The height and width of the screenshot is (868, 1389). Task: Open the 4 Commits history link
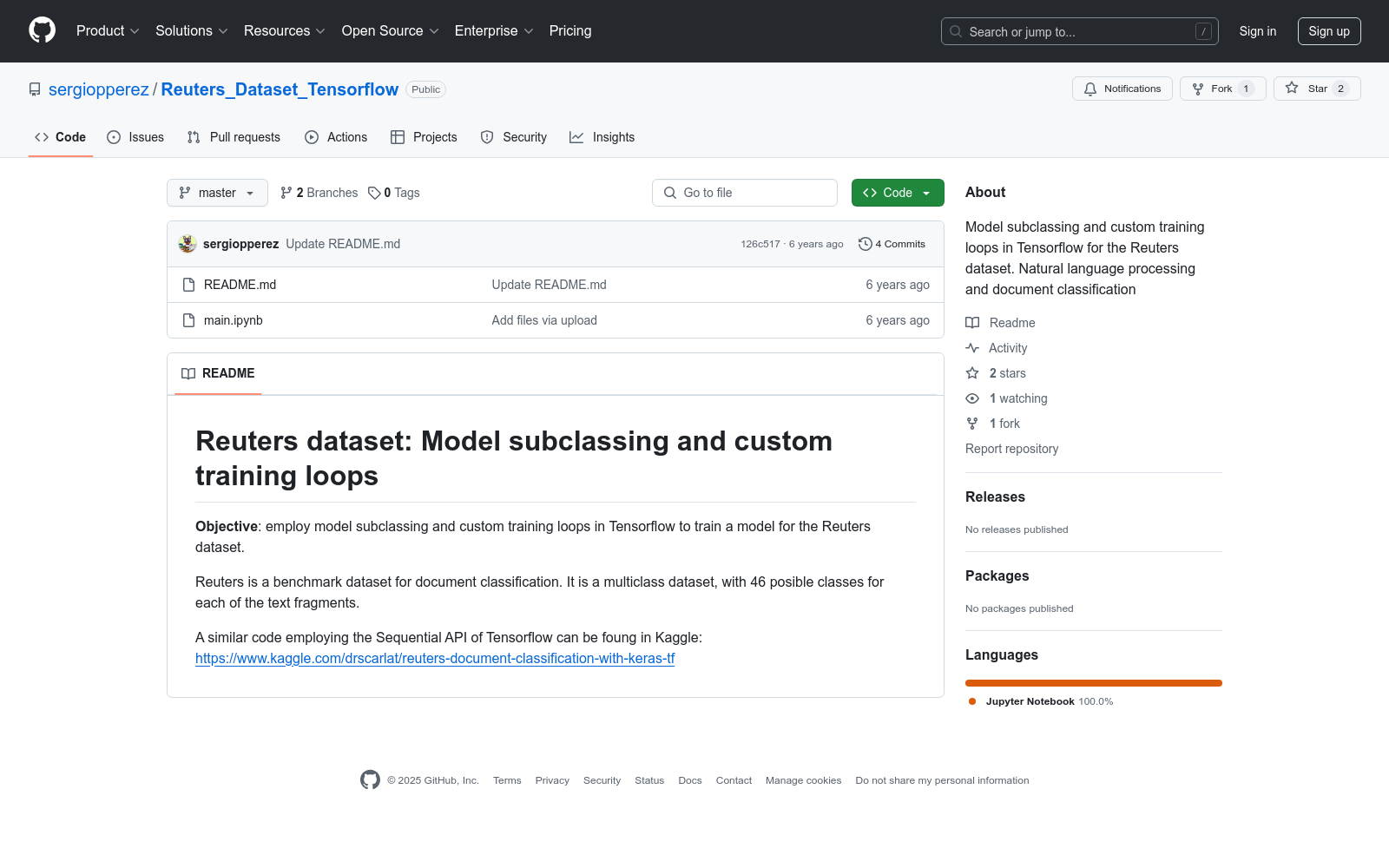[892, 244]
